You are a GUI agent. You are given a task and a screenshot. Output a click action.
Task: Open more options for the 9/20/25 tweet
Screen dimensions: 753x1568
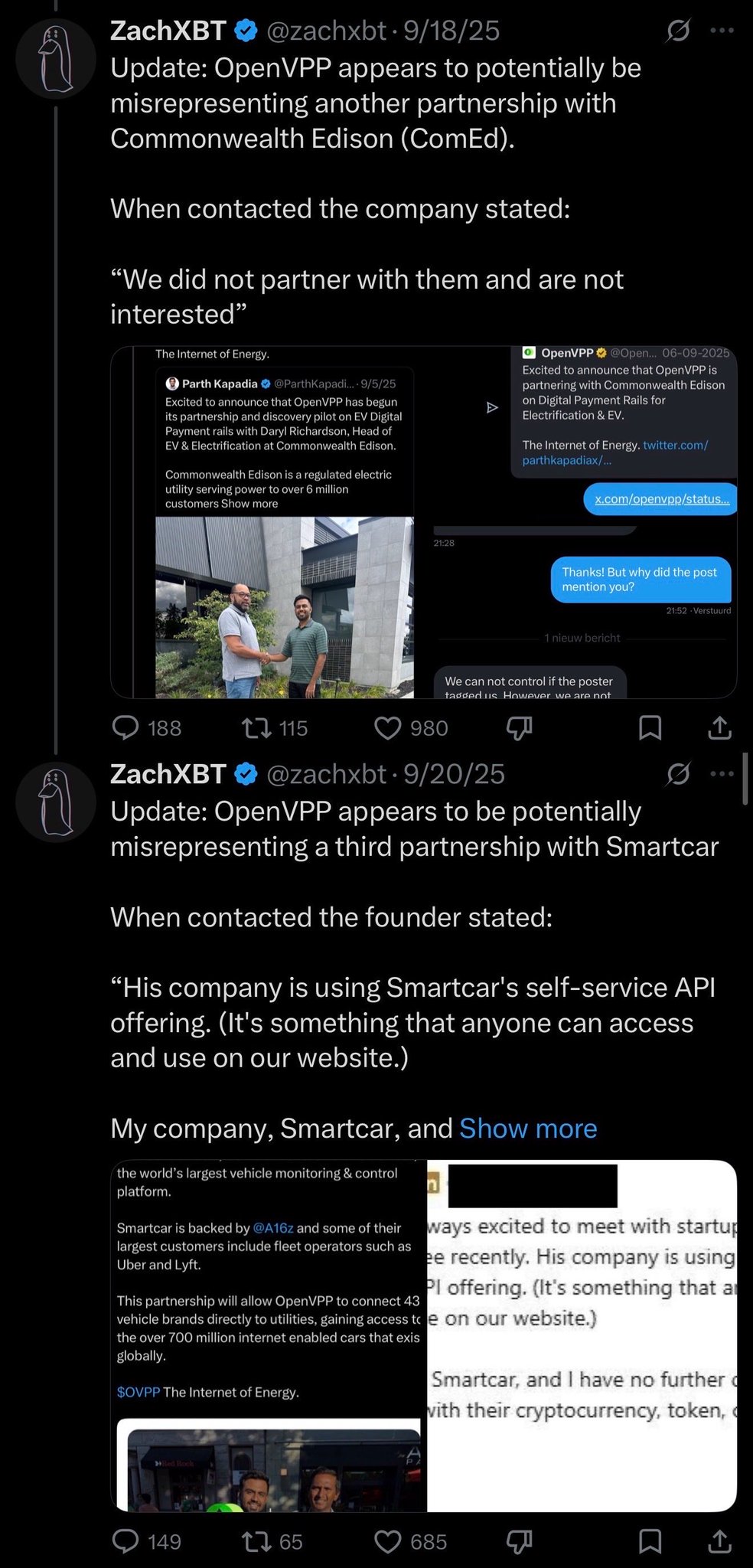pyautogui.click(x=722, y=774)
